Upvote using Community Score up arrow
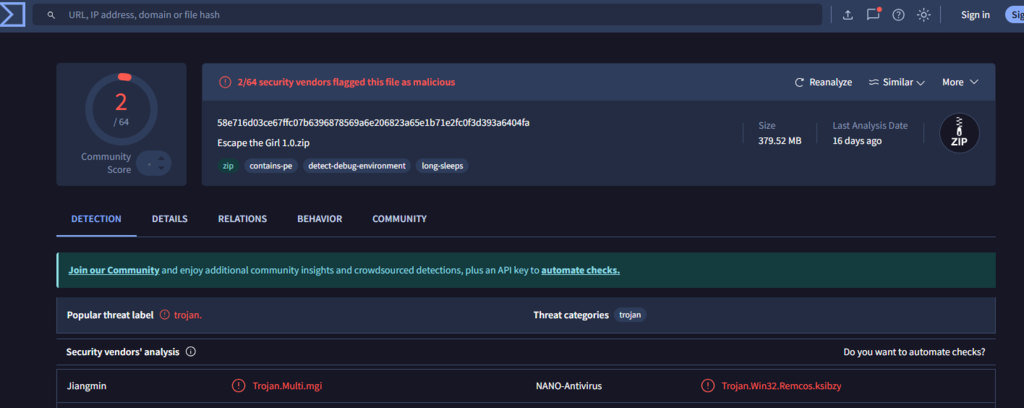The width and height of the screenshot is (1024, 408). coord(161,157)
